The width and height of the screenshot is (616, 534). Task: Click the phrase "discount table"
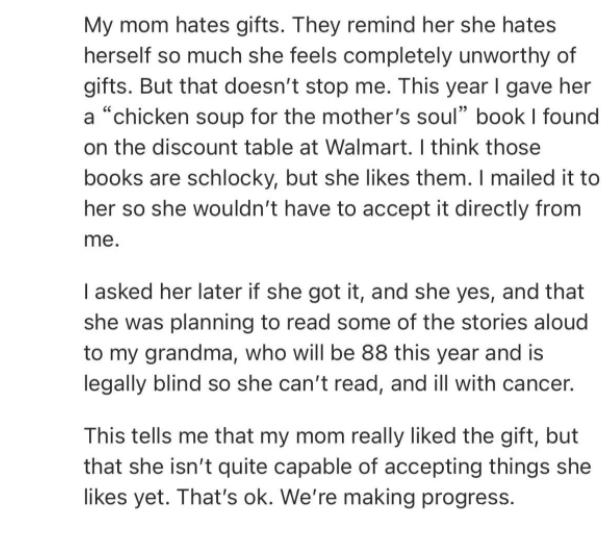coord(222,147)
